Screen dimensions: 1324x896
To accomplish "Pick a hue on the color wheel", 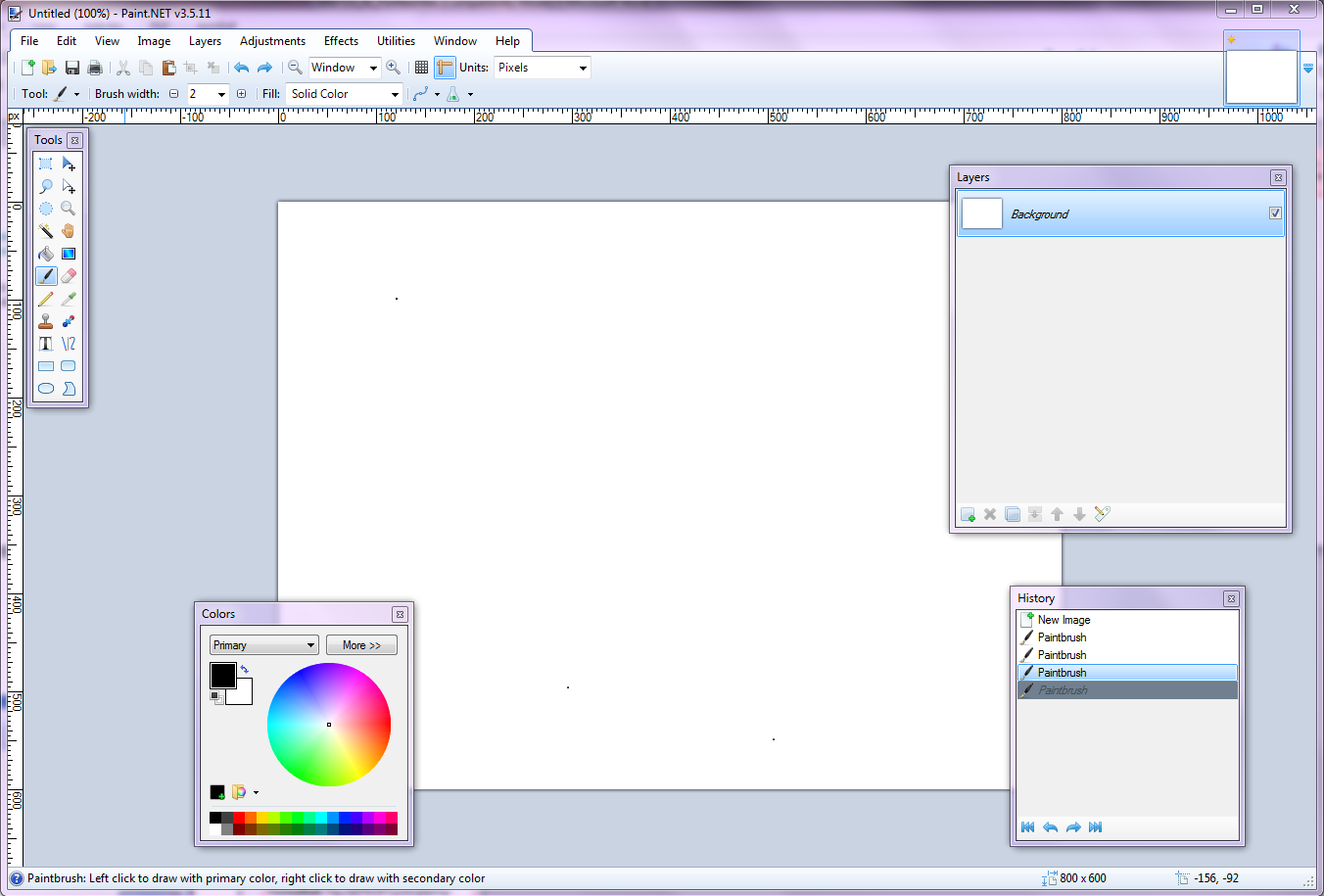I will [x=329, y=725].
